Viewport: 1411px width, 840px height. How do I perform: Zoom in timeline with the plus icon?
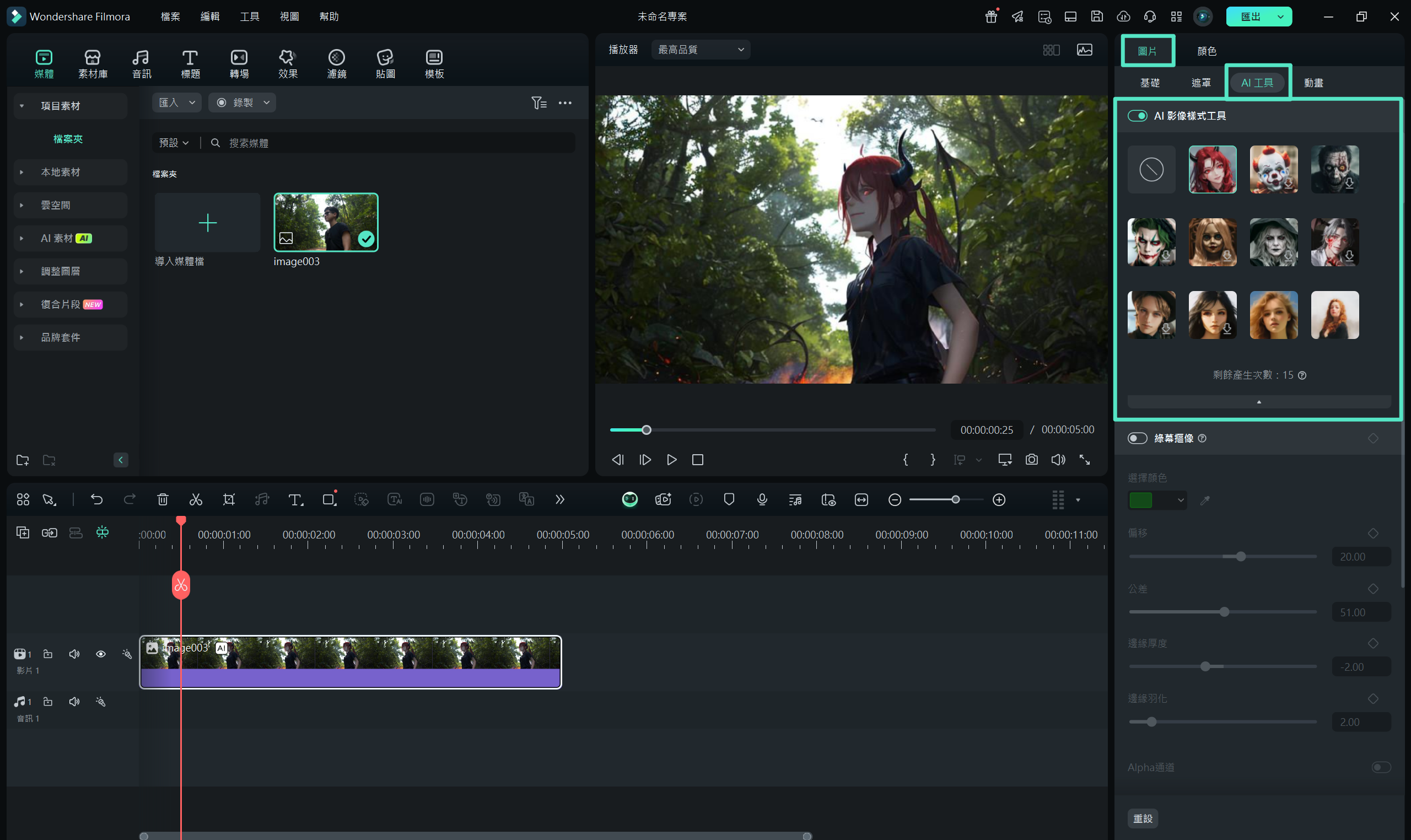(999, 499)
